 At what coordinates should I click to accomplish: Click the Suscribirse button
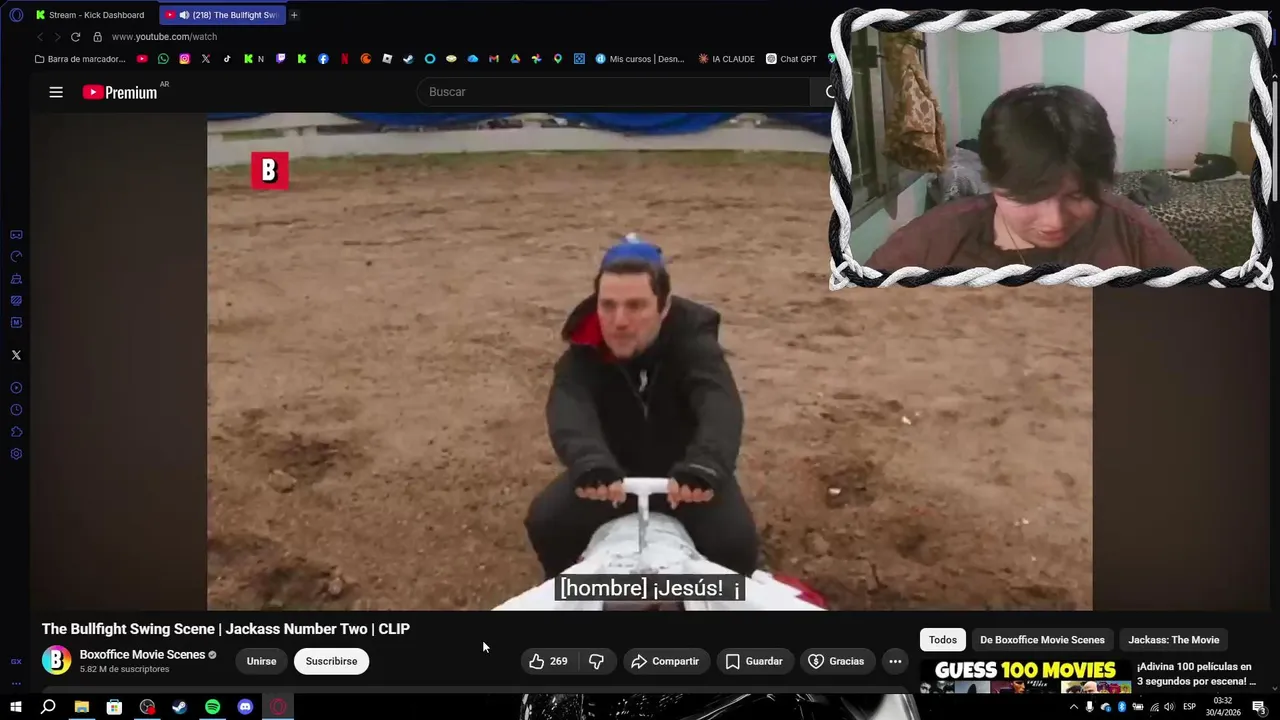(331, 661)
